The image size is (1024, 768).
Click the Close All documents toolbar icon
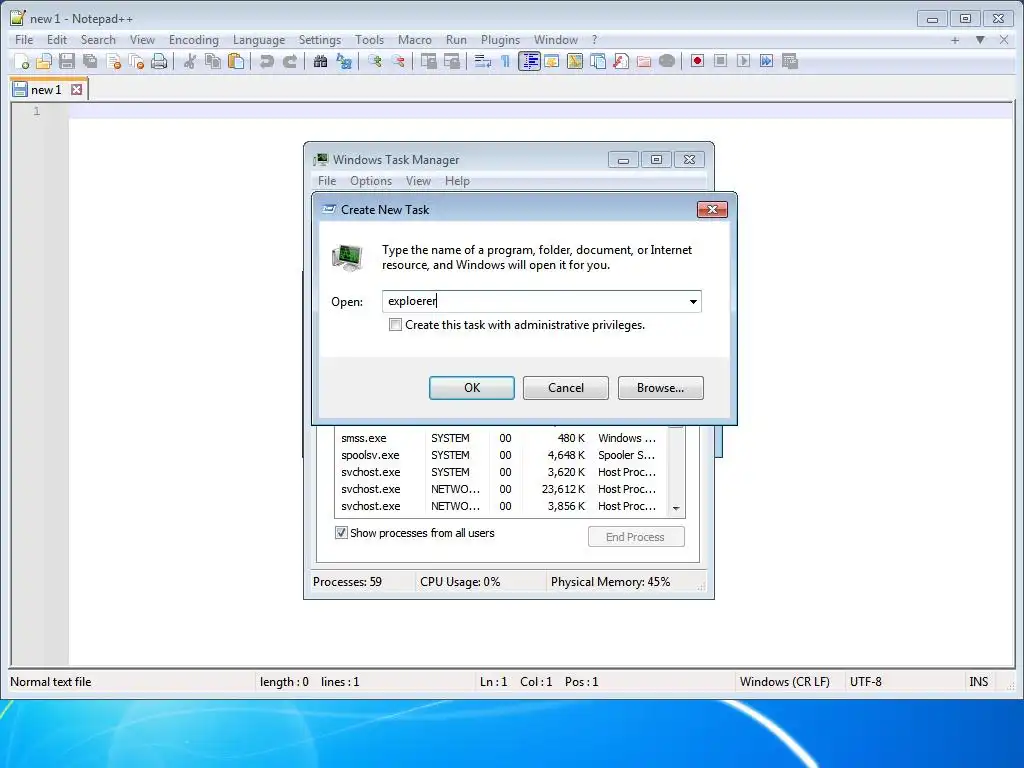[136, 61]
